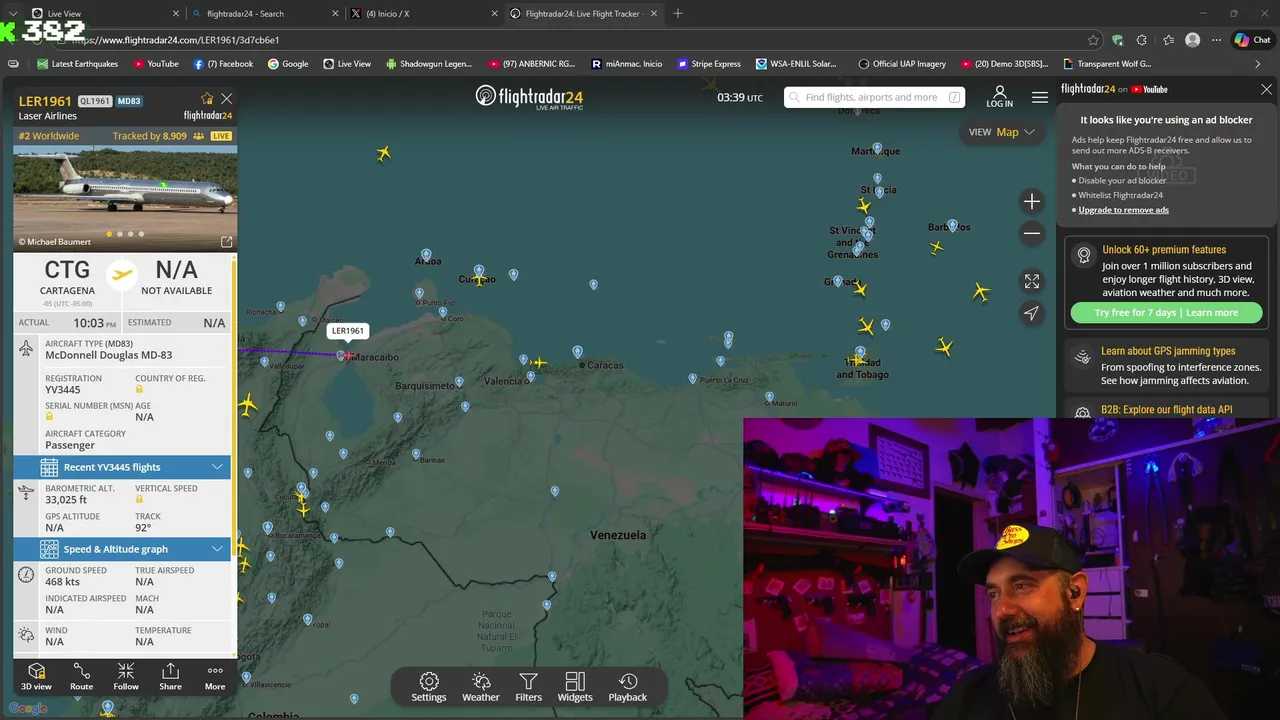Screen dimensions: 1280x720
Task: Open Latest Earthquakes bookmark
Action: tap(78, 64)
